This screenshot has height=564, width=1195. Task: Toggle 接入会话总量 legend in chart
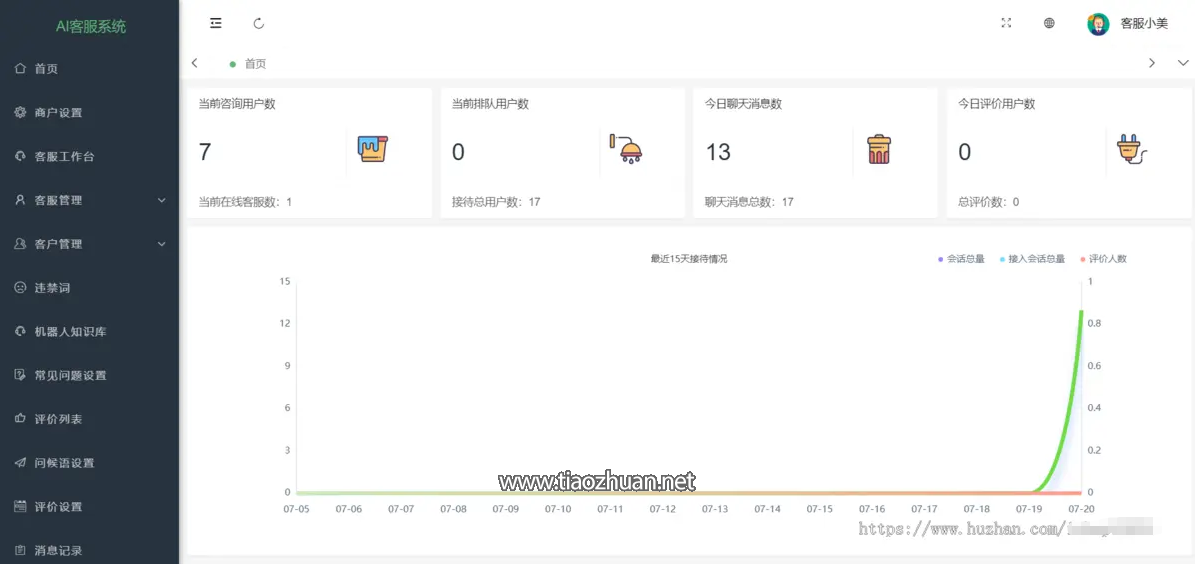1032,259
